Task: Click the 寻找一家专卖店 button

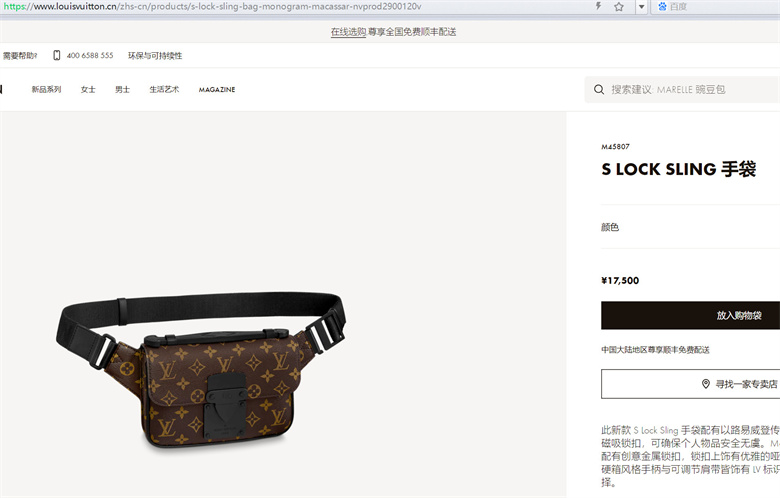Action: click(690, 384)
